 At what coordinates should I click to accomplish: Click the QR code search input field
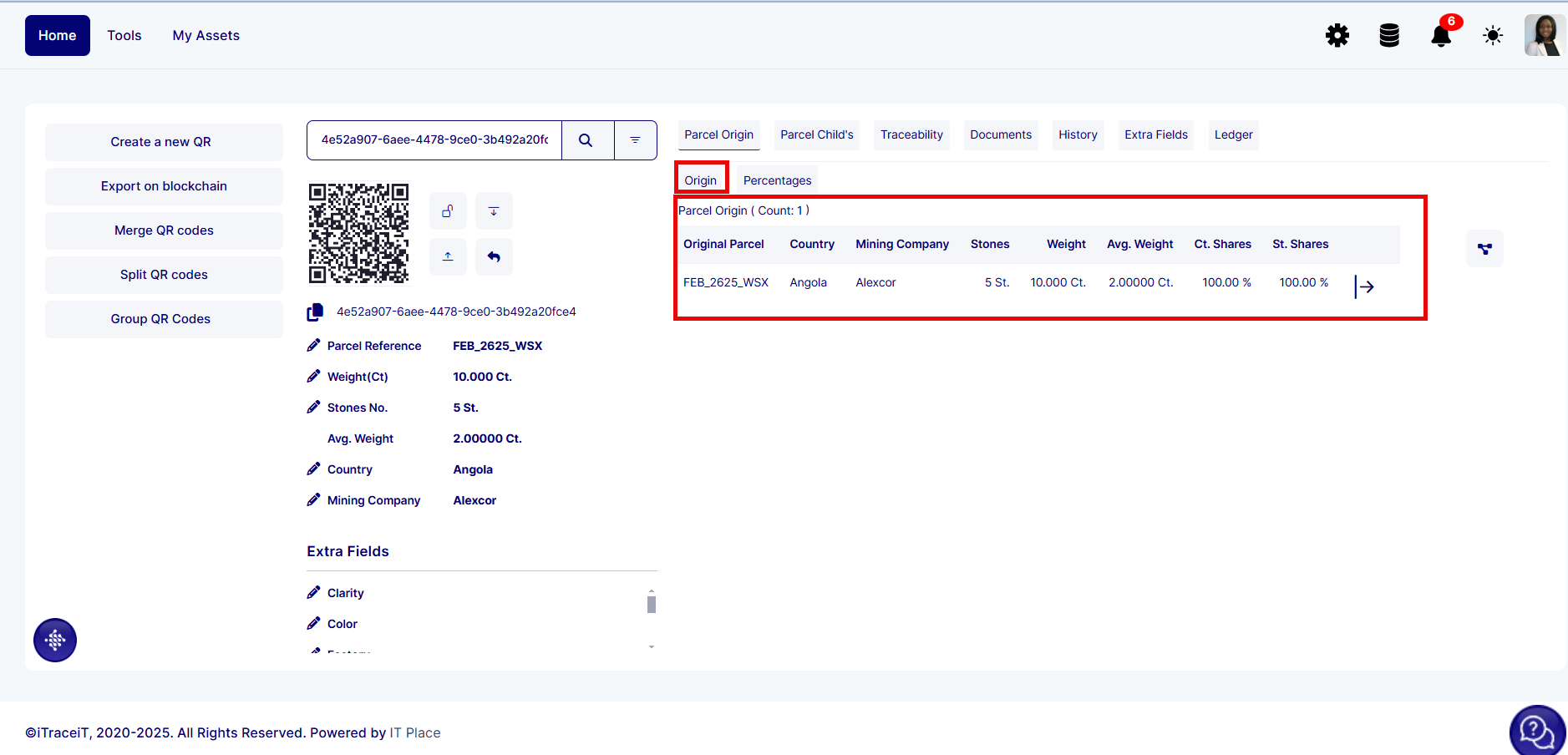434,140
